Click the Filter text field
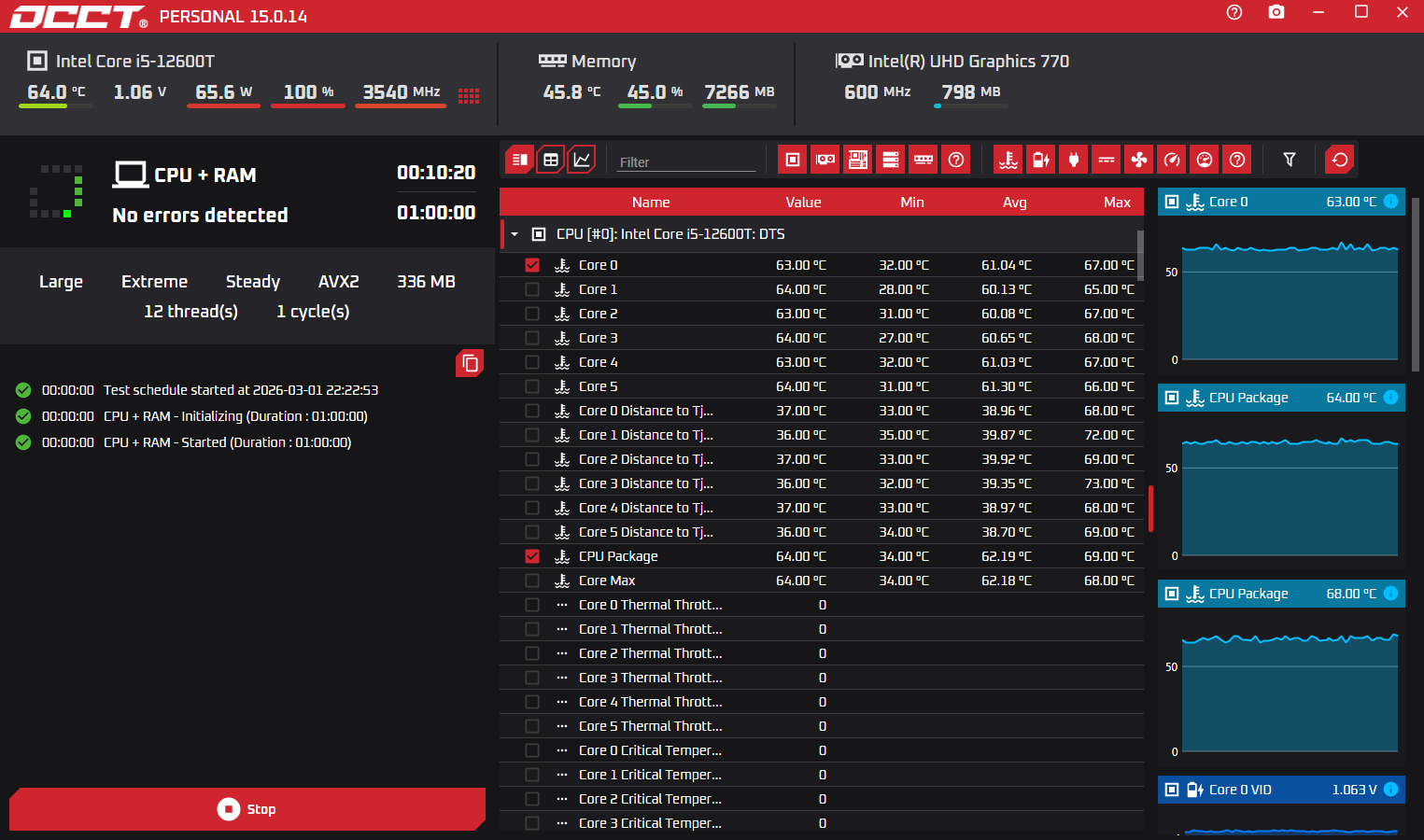 pos(685,161)
